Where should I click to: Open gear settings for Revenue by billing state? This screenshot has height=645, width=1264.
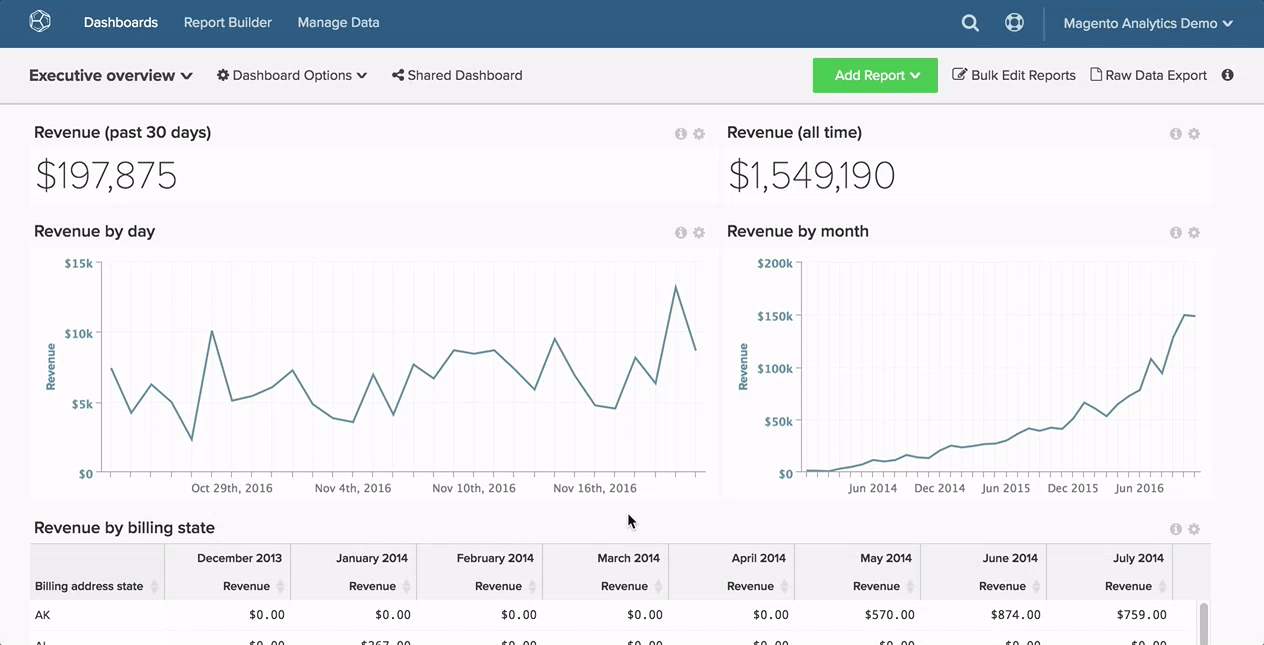[x=1194, y=528]
